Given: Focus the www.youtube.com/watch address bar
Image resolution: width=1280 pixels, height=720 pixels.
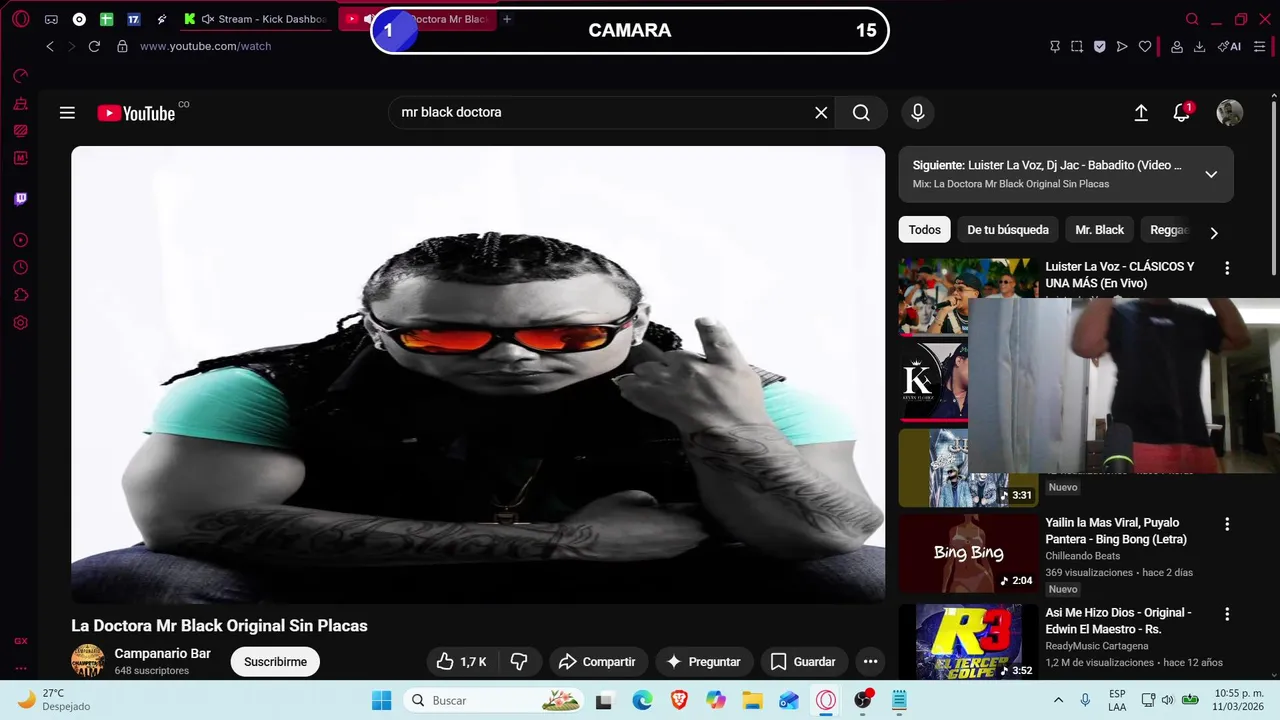Looking at the screenshot, I should [x=205, y=46].
